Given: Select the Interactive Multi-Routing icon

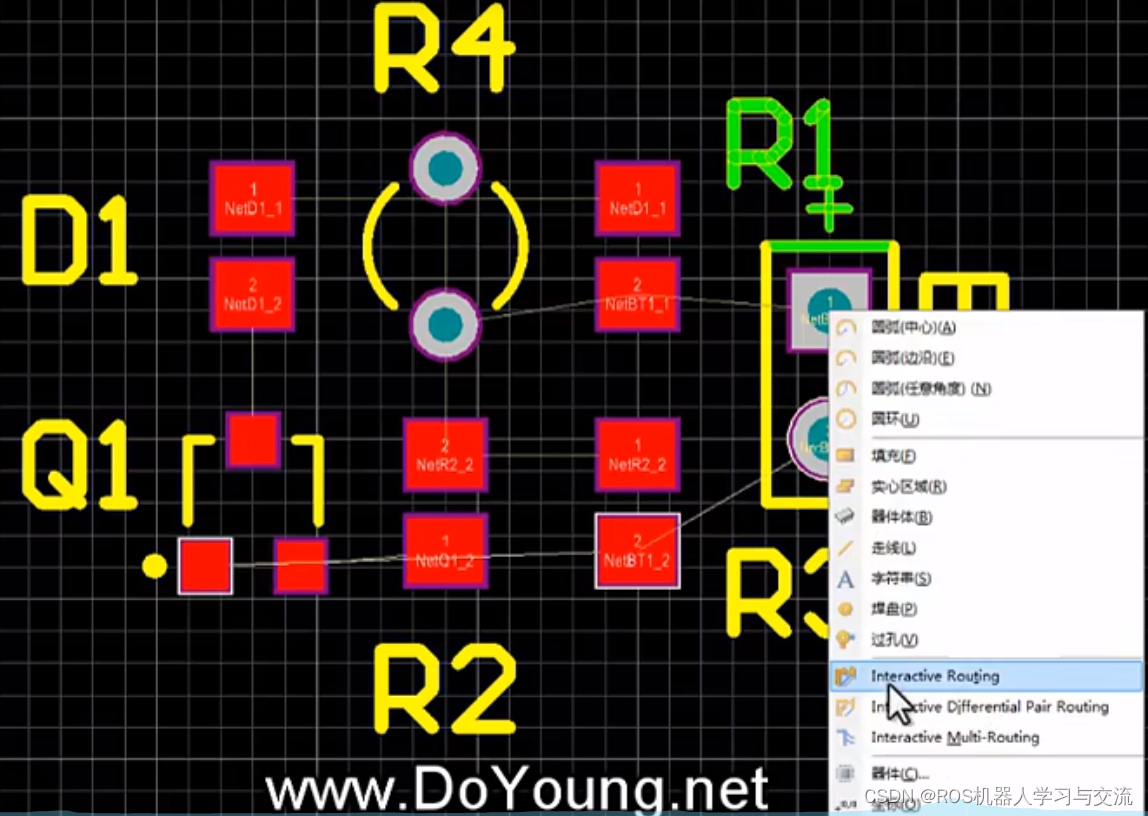Looking at the screenshot, I should (845, 738).
